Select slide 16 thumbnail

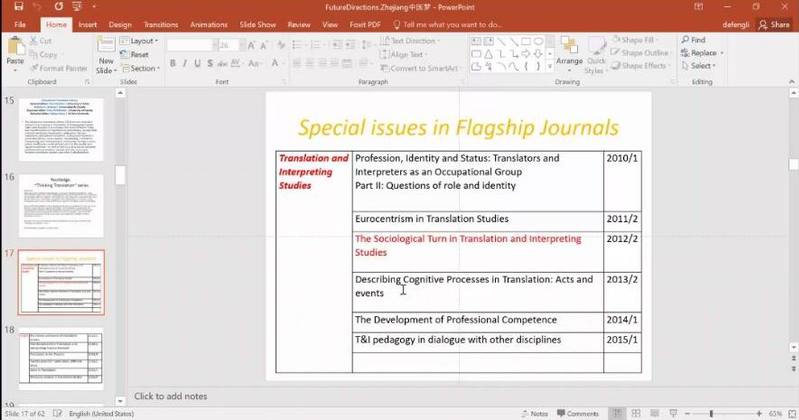[x=61, y=206]
